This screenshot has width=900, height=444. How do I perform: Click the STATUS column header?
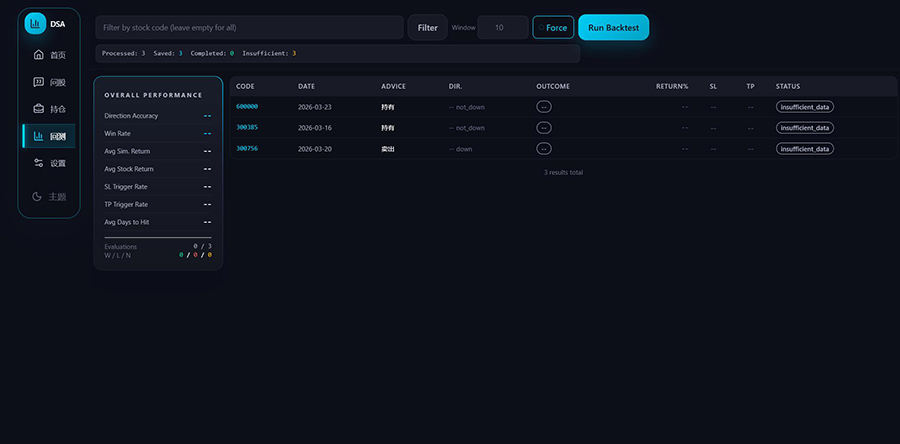[788, 86]
